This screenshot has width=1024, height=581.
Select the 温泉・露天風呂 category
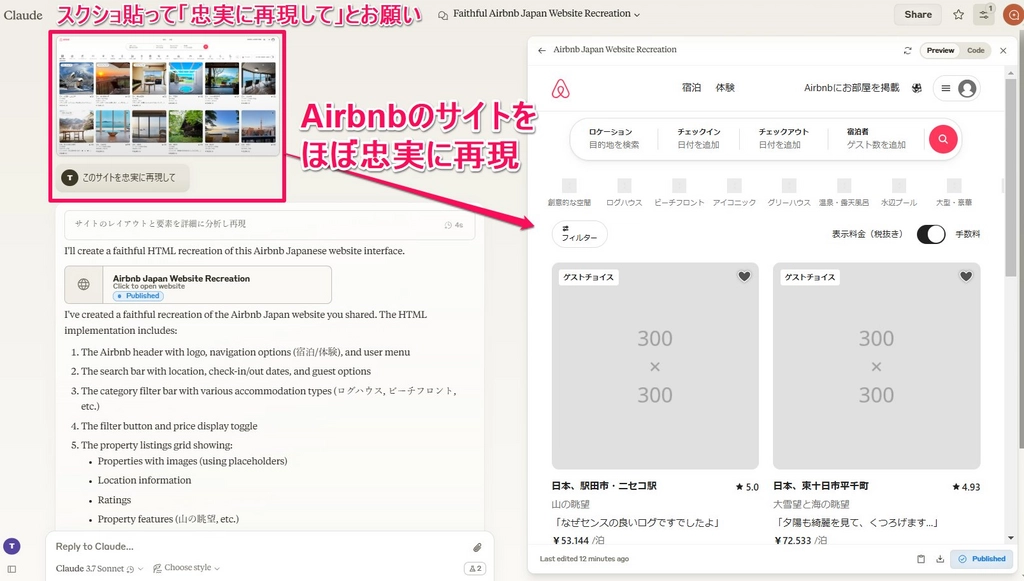844,193
